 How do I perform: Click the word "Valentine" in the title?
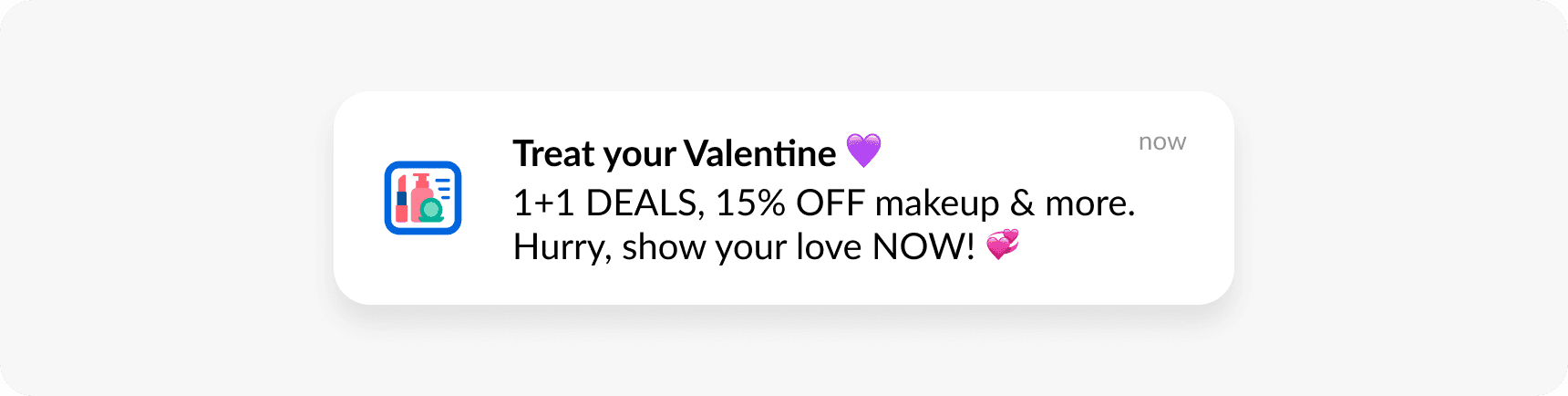(x=759, y=153)
